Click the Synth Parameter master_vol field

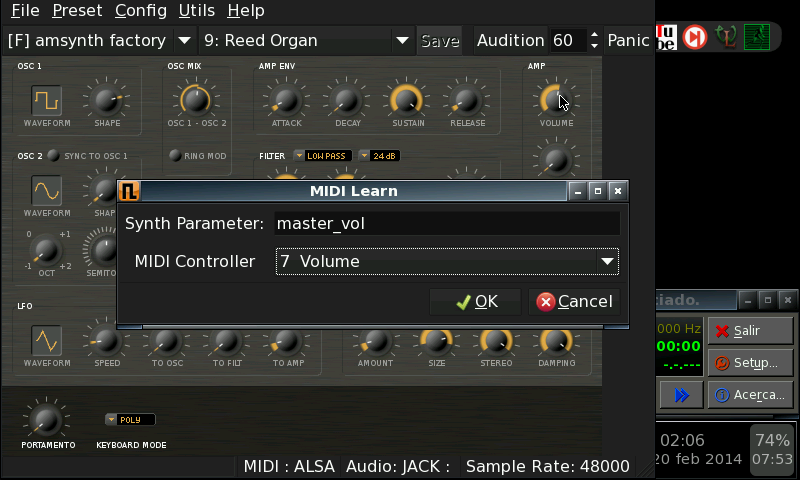(x=447, y=223)
